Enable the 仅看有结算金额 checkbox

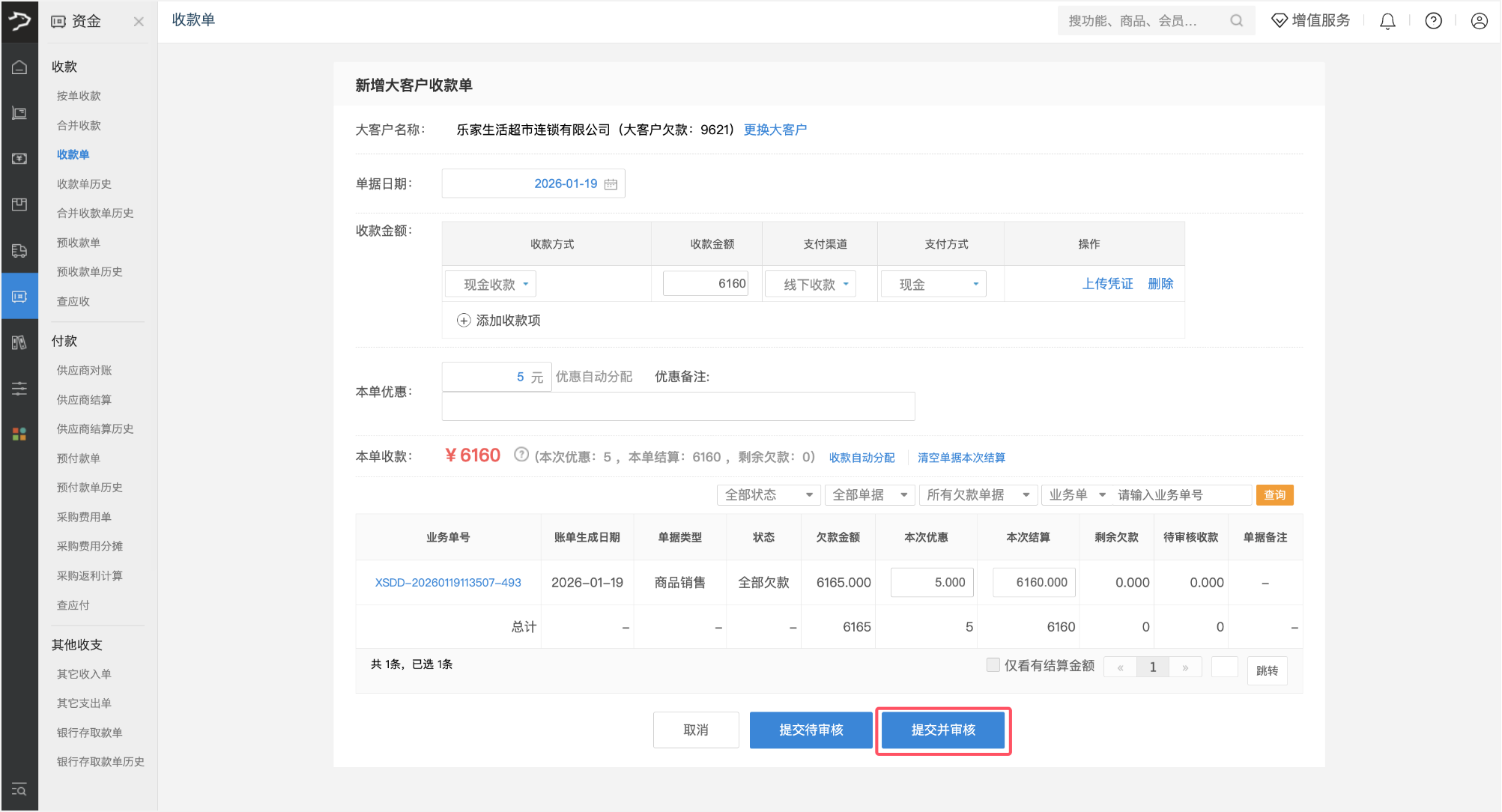993,664
